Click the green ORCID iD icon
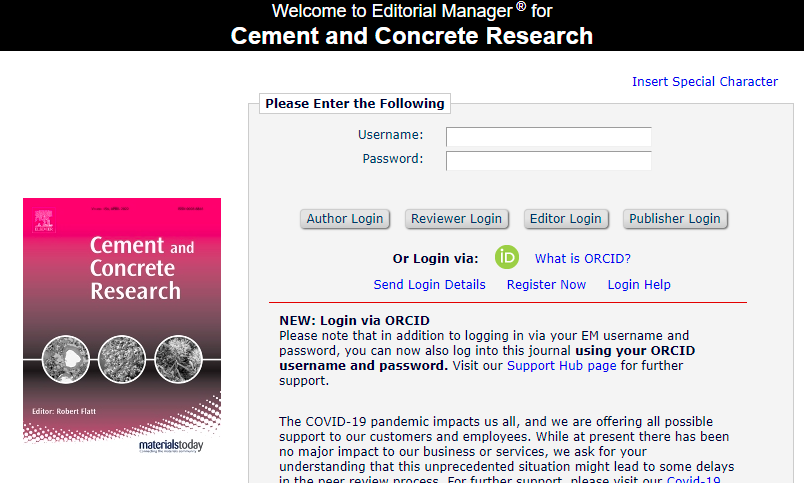Screen dimensions: 804x483 [507, 258]
